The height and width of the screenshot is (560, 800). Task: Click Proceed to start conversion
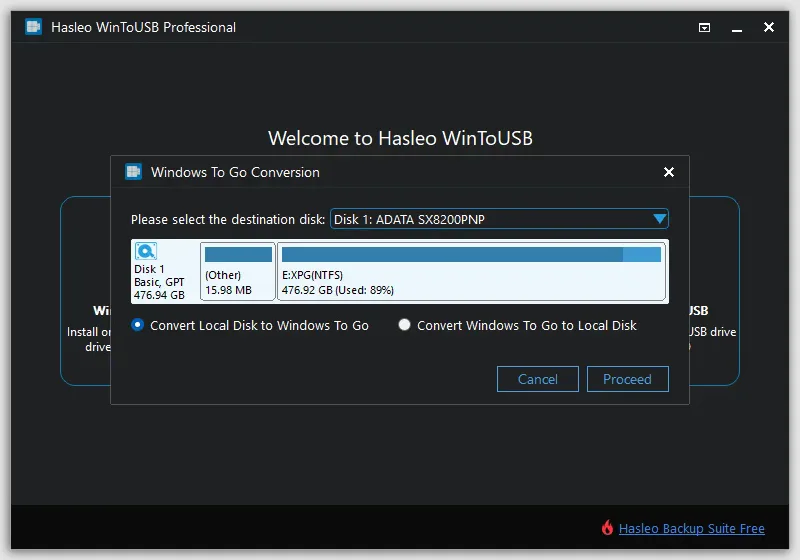[x=627, y=379]
